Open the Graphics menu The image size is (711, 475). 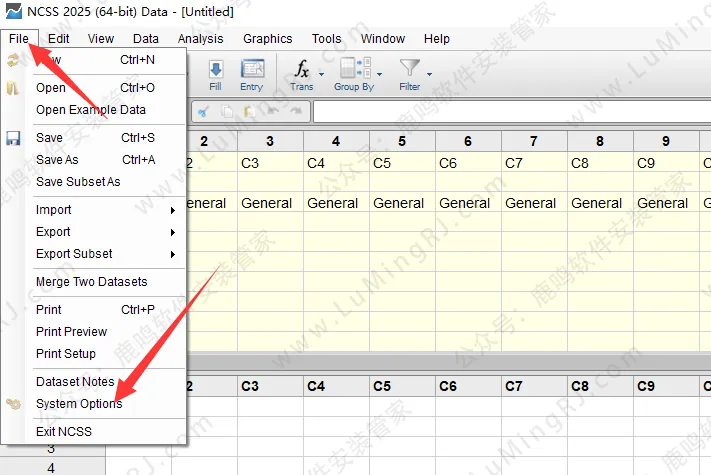pyautogui.click(x=267, y=39)
